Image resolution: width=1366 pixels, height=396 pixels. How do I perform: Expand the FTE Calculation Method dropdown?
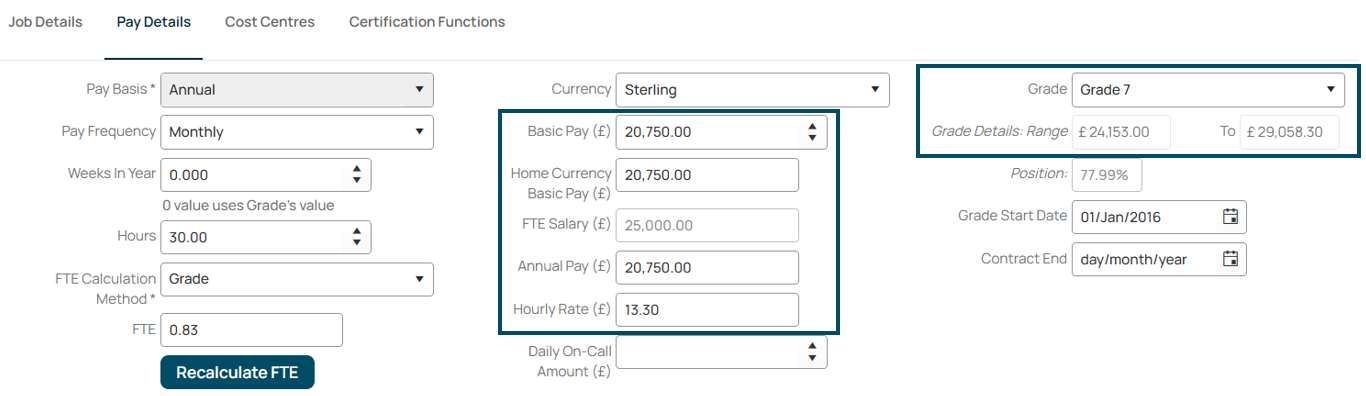tap(297, 279)
